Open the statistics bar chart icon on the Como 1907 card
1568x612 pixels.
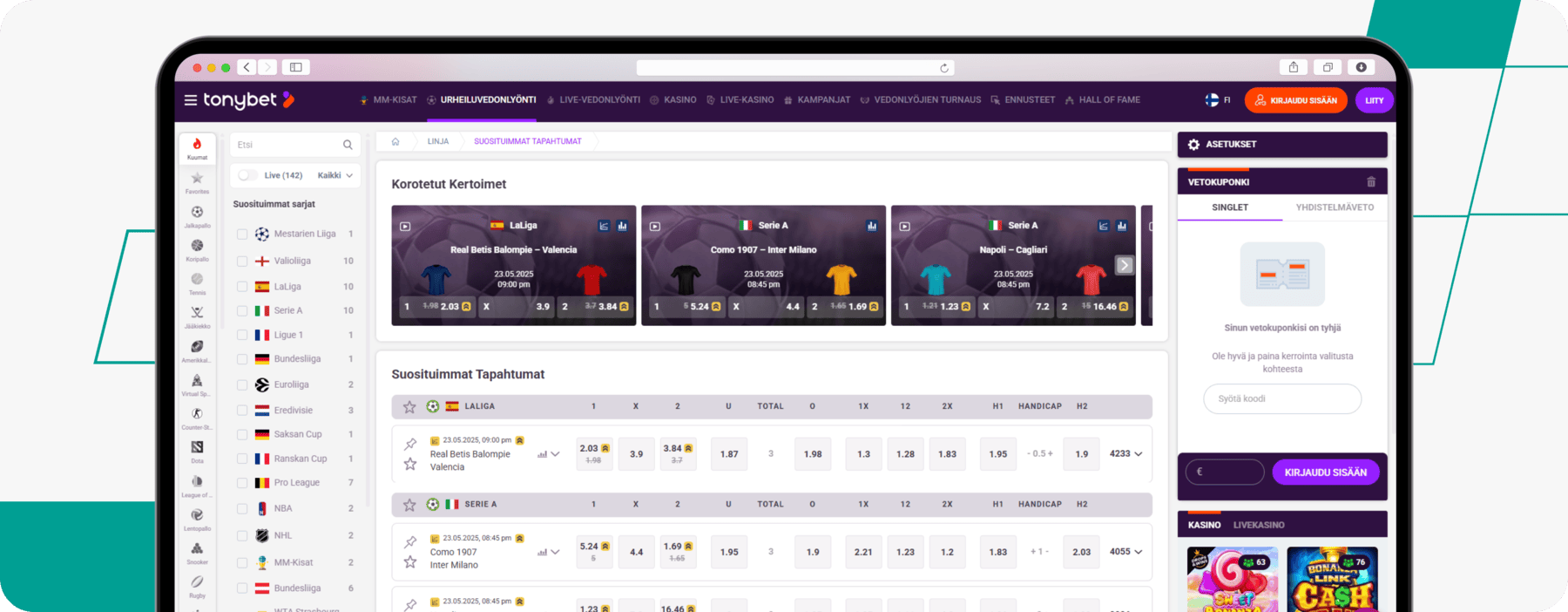coord(872,226)
